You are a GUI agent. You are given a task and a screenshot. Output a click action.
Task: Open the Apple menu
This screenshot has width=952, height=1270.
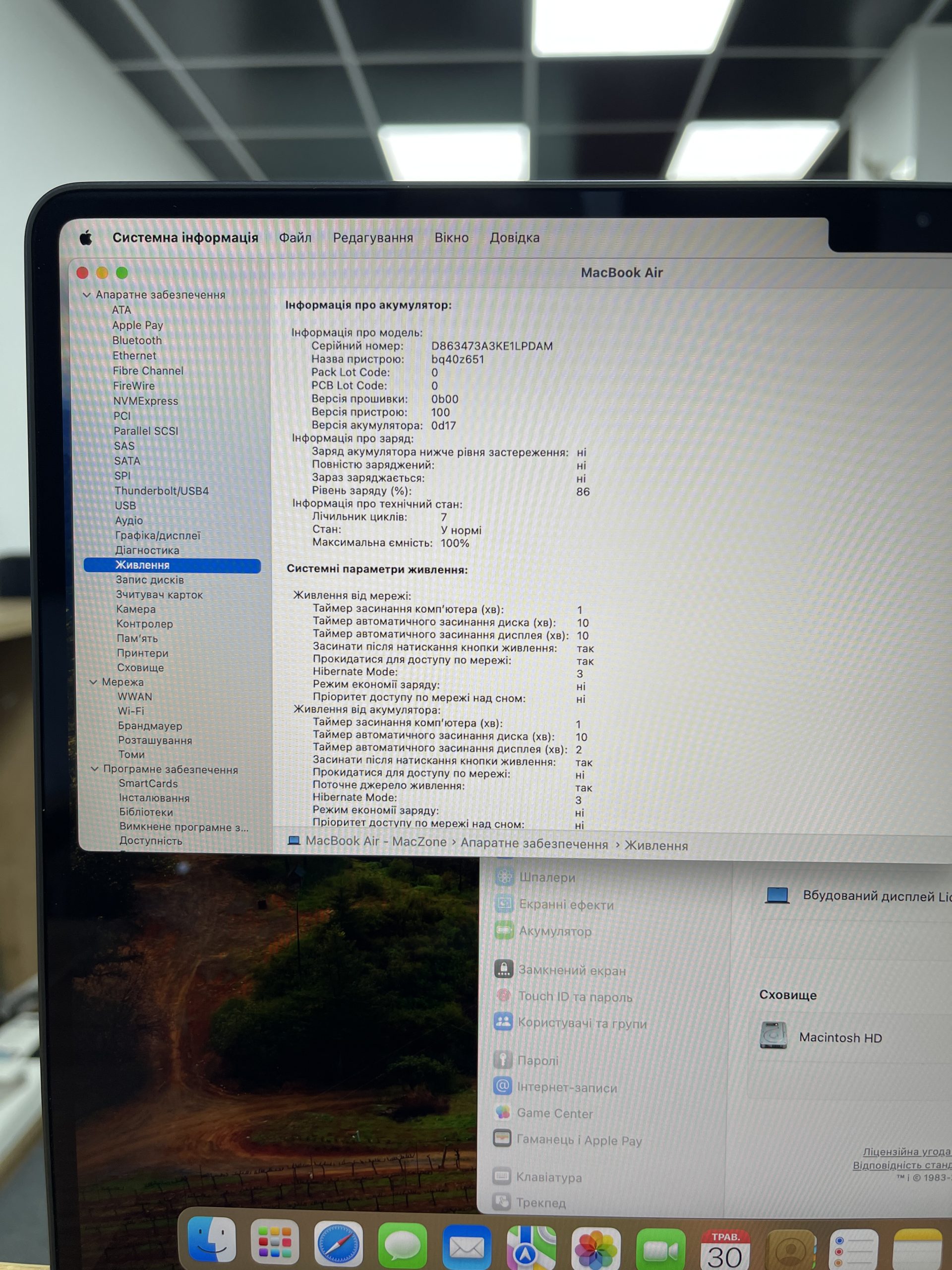pos(85,237)
